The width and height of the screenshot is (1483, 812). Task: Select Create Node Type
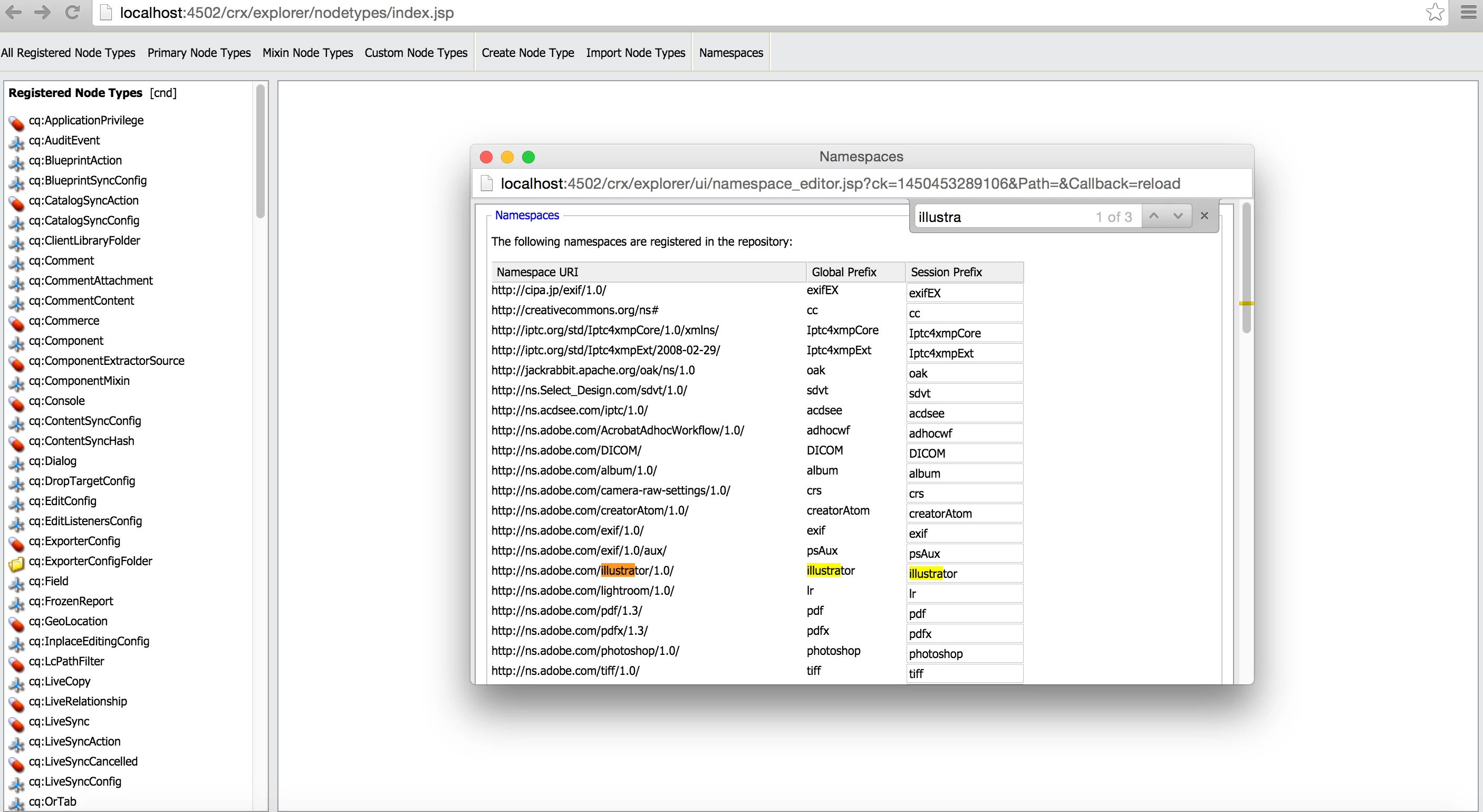[527, 52]
